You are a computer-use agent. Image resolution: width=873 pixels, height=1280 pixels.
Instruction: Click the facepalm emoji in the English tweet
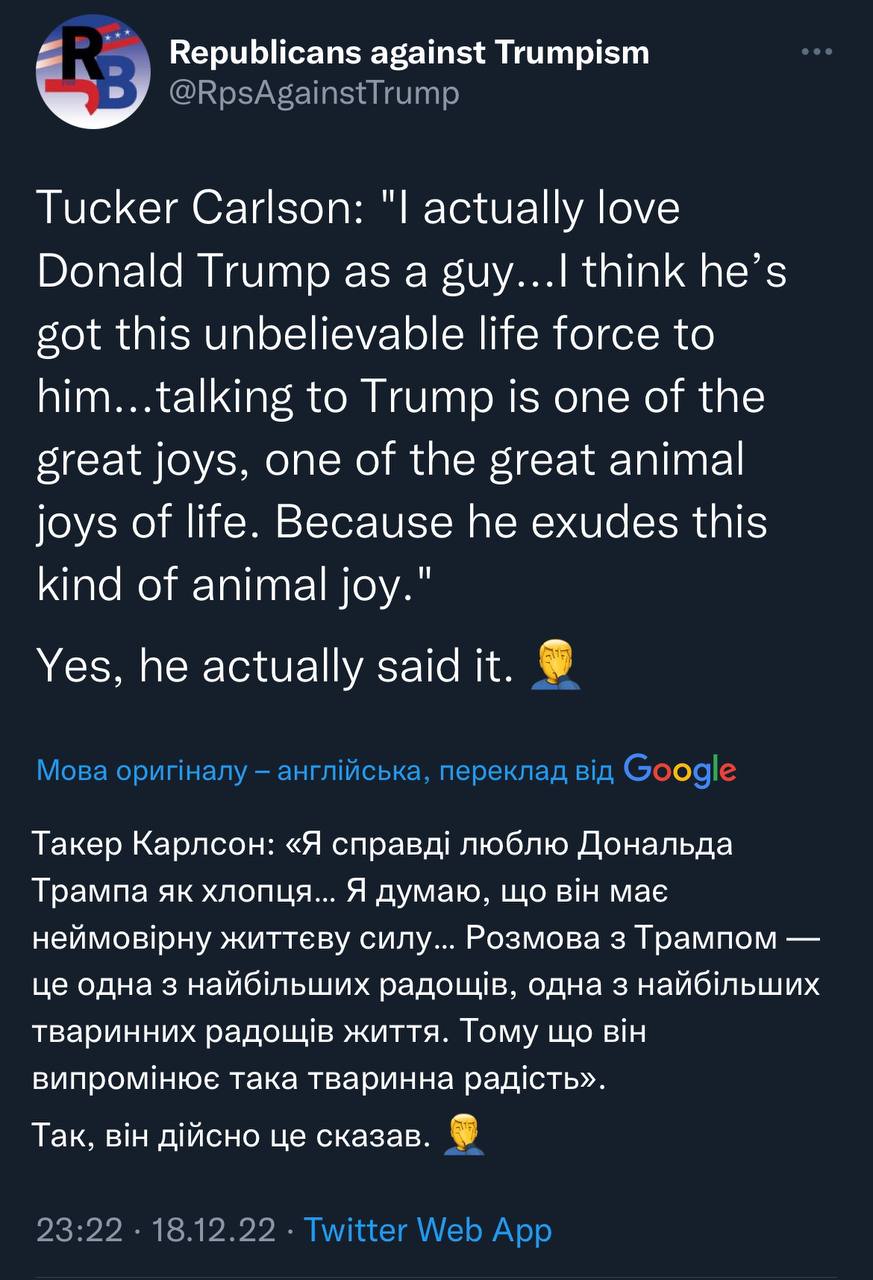[547, 665]
